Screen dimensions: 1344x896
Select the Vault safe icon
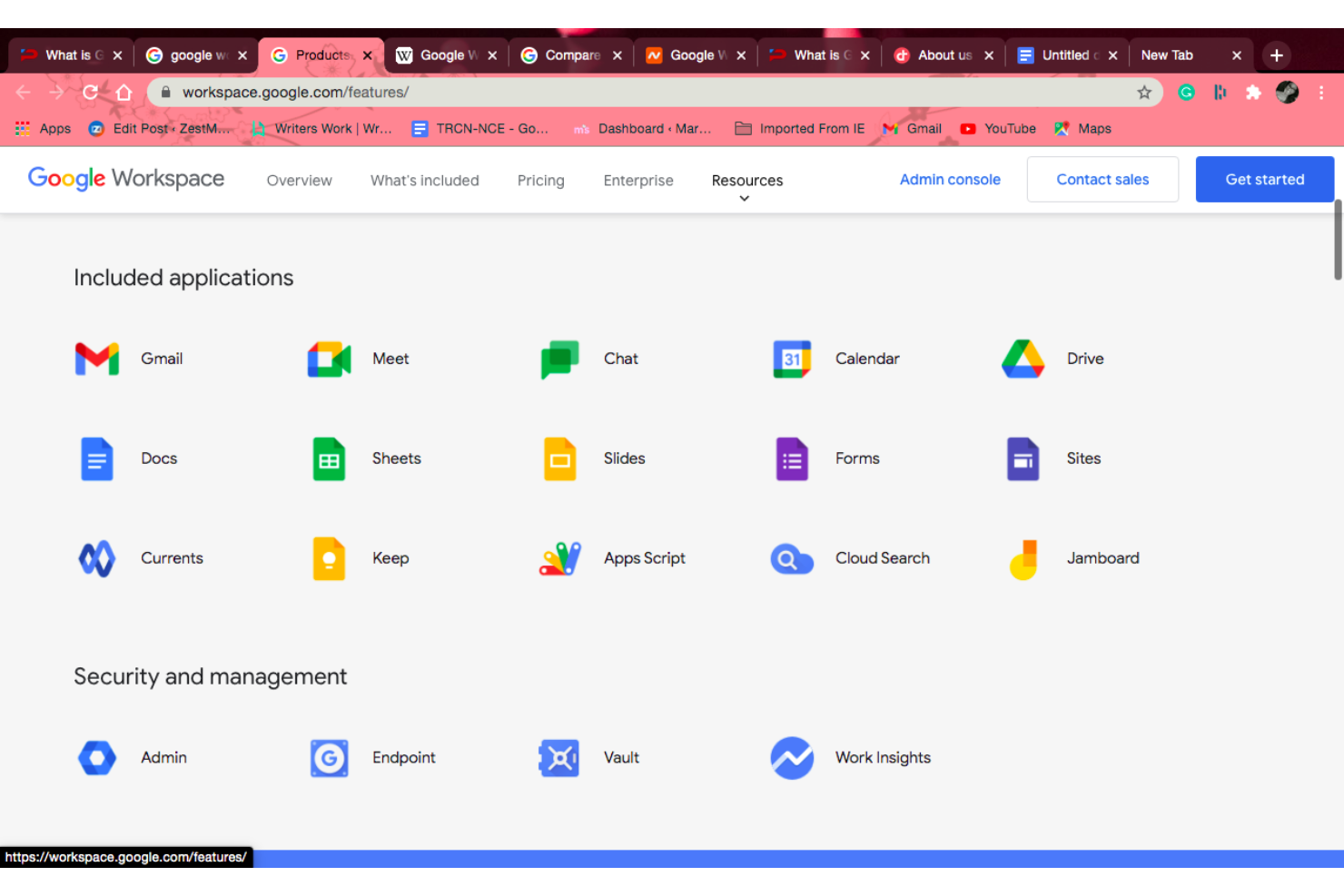[x=558, y=758]
